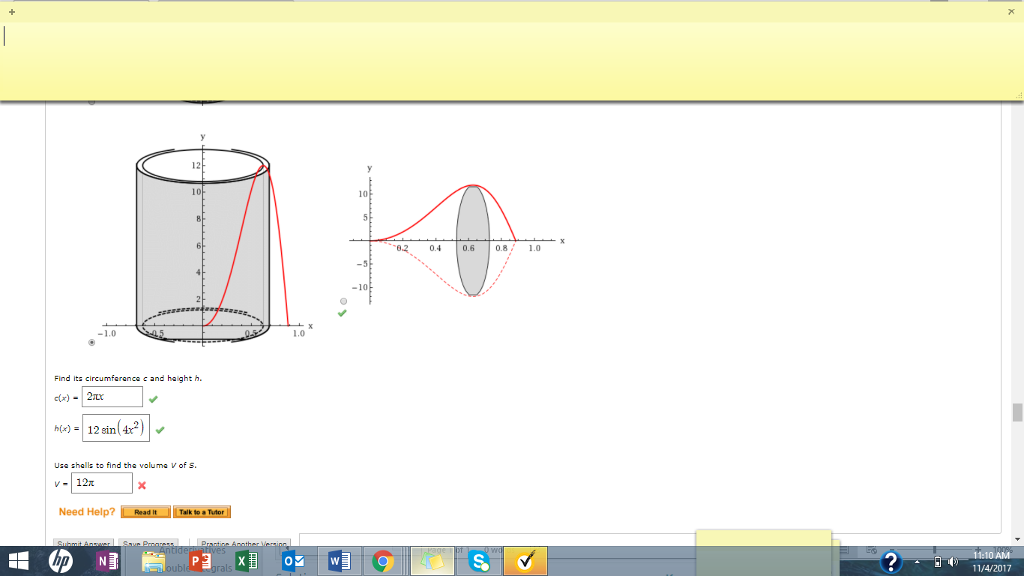The width and height of the screenshot is (1024, 576).
Task: Open Microsoft Word from the taskbar
Action: [338, 561]
